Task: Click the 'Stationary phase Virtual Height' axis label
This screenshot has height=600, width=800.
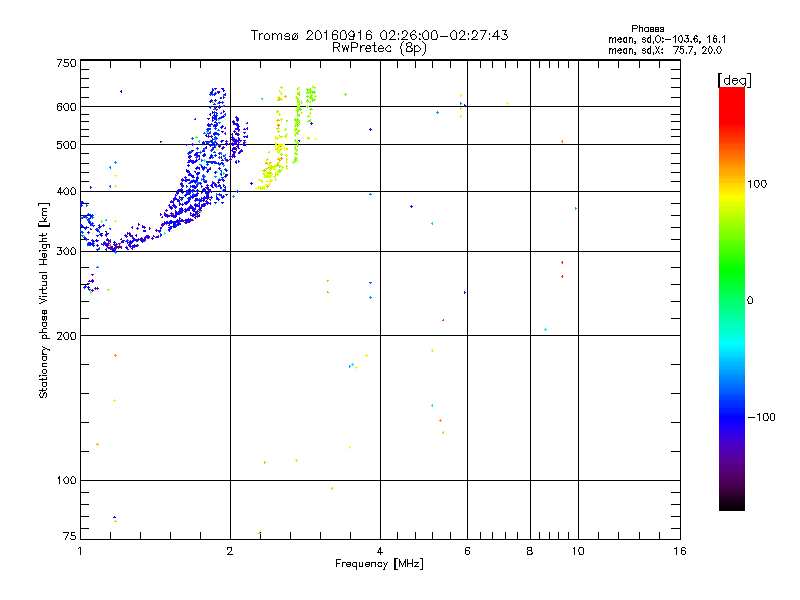Action: [x=43, y=300]
